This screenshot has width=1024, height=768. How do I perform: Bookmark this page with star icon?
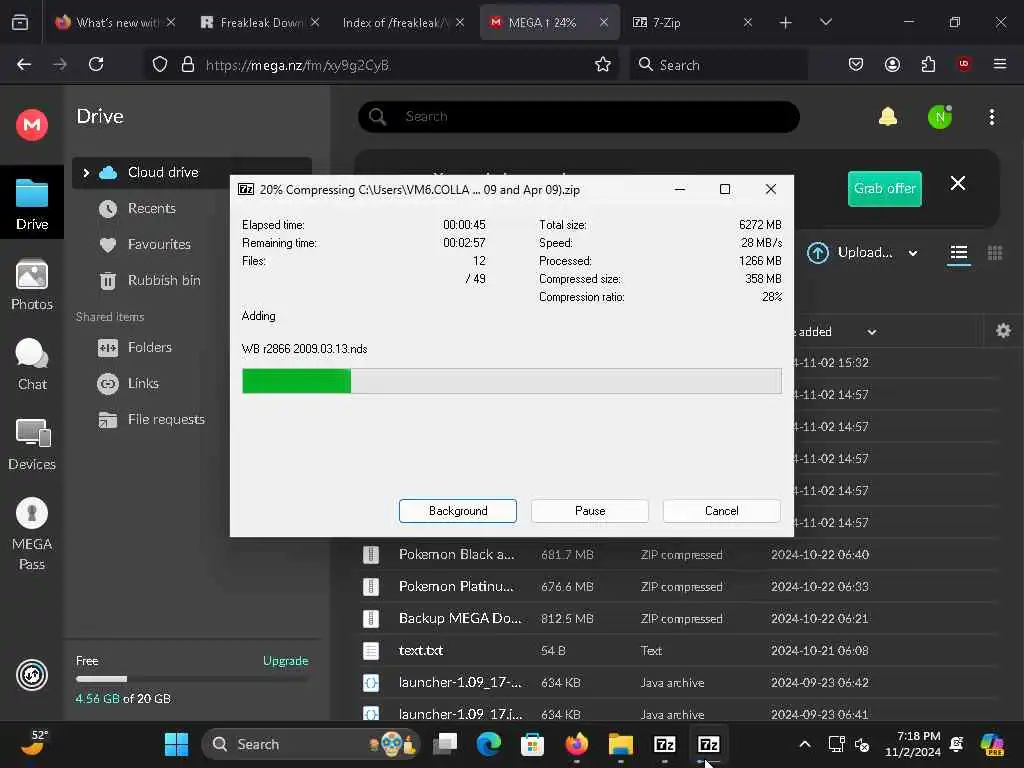603,64
